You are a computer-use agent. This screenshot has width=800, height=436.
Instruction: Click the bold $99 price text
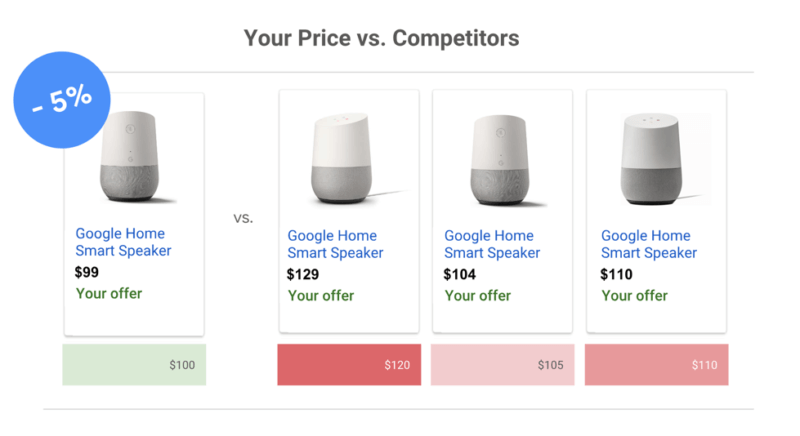[x=88, y=271]
